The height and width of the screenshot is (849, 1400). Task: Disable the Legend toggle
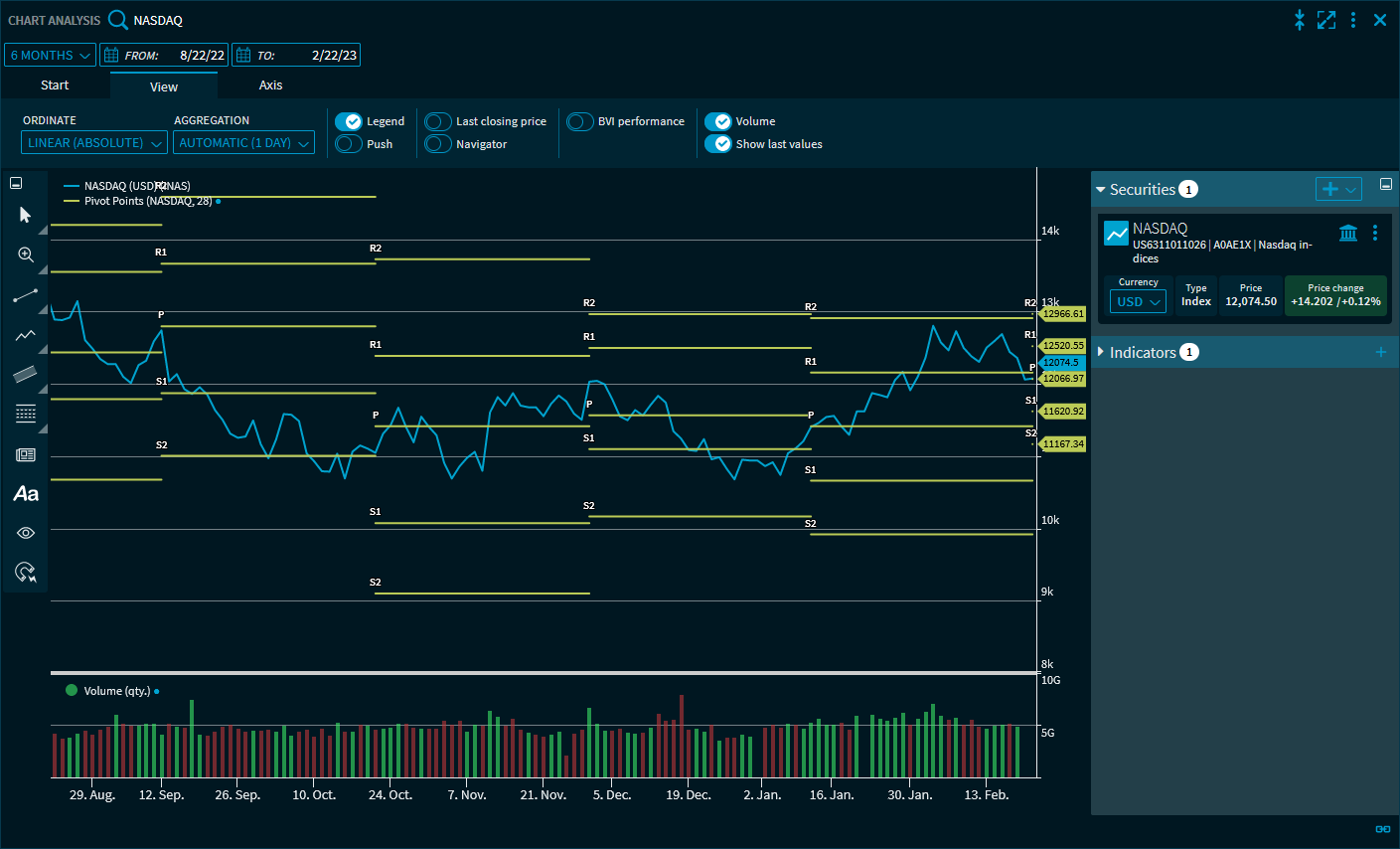click(349, 121)
